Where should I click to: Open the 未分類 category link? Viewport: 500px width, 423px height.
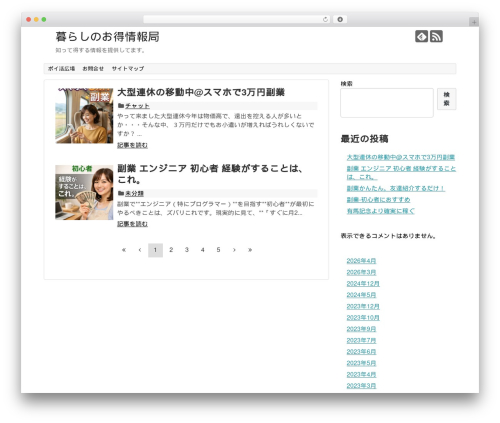(134, 193)
